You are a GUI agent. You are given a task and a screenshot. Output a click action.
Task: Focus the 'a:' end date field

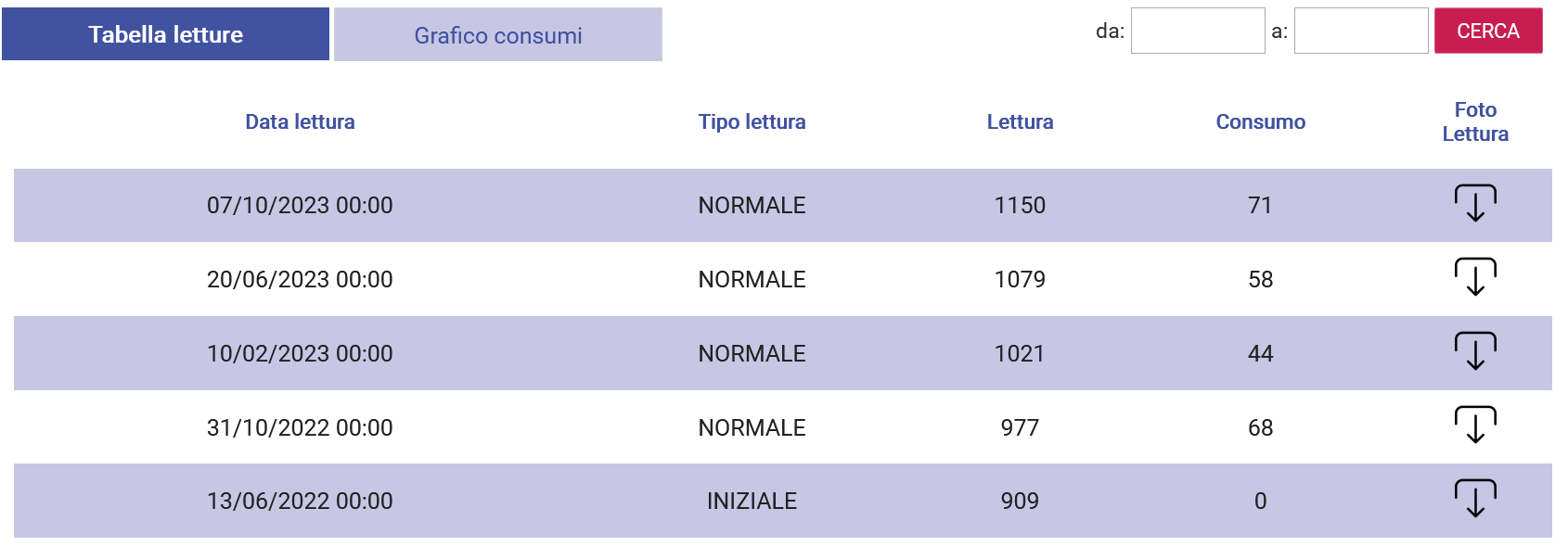[x=1361, y=31]
